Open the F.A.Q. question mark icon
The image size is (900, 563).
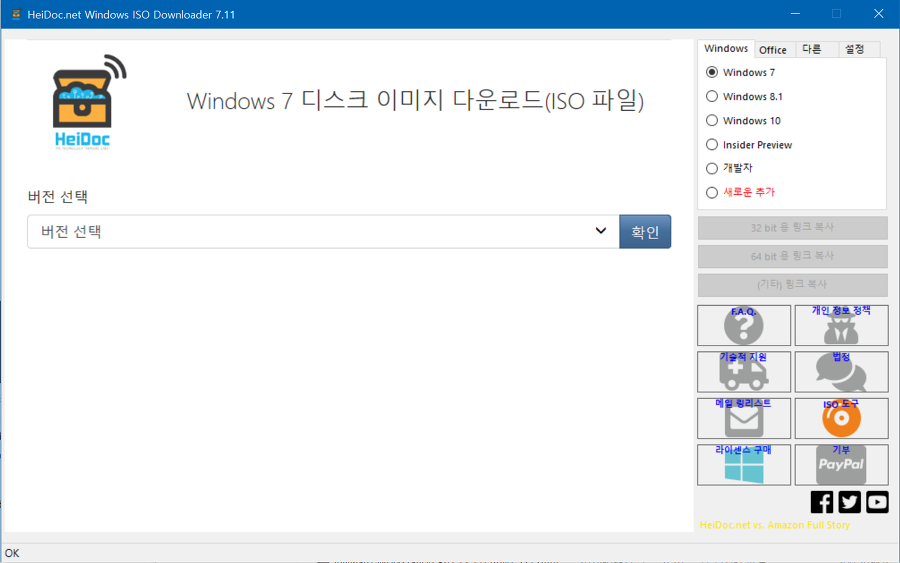pyautogui.click(x=743, y=326)
